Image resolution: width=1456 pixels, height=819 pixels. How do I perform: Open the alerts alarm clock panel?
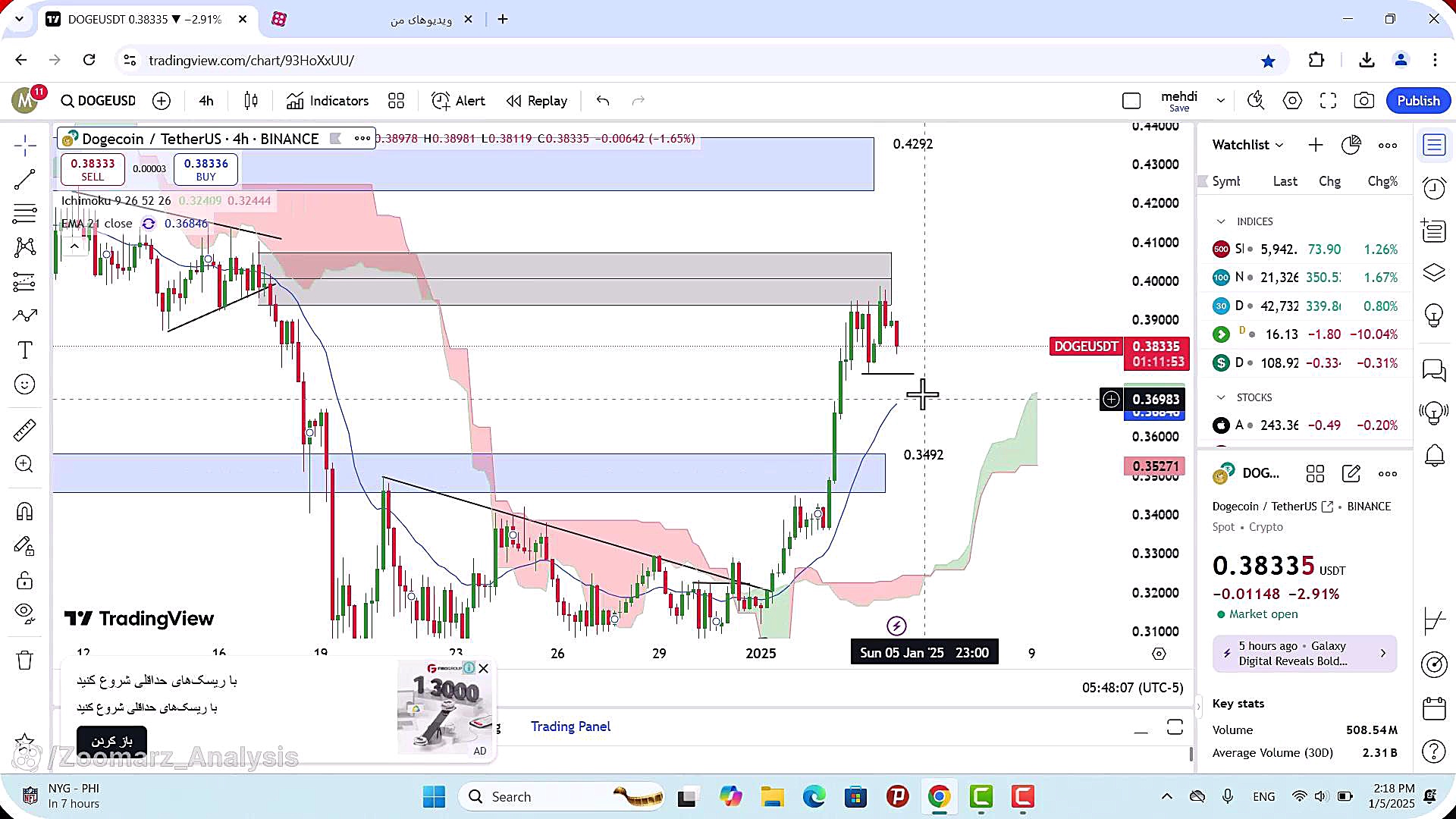(x=1434, y=188)
